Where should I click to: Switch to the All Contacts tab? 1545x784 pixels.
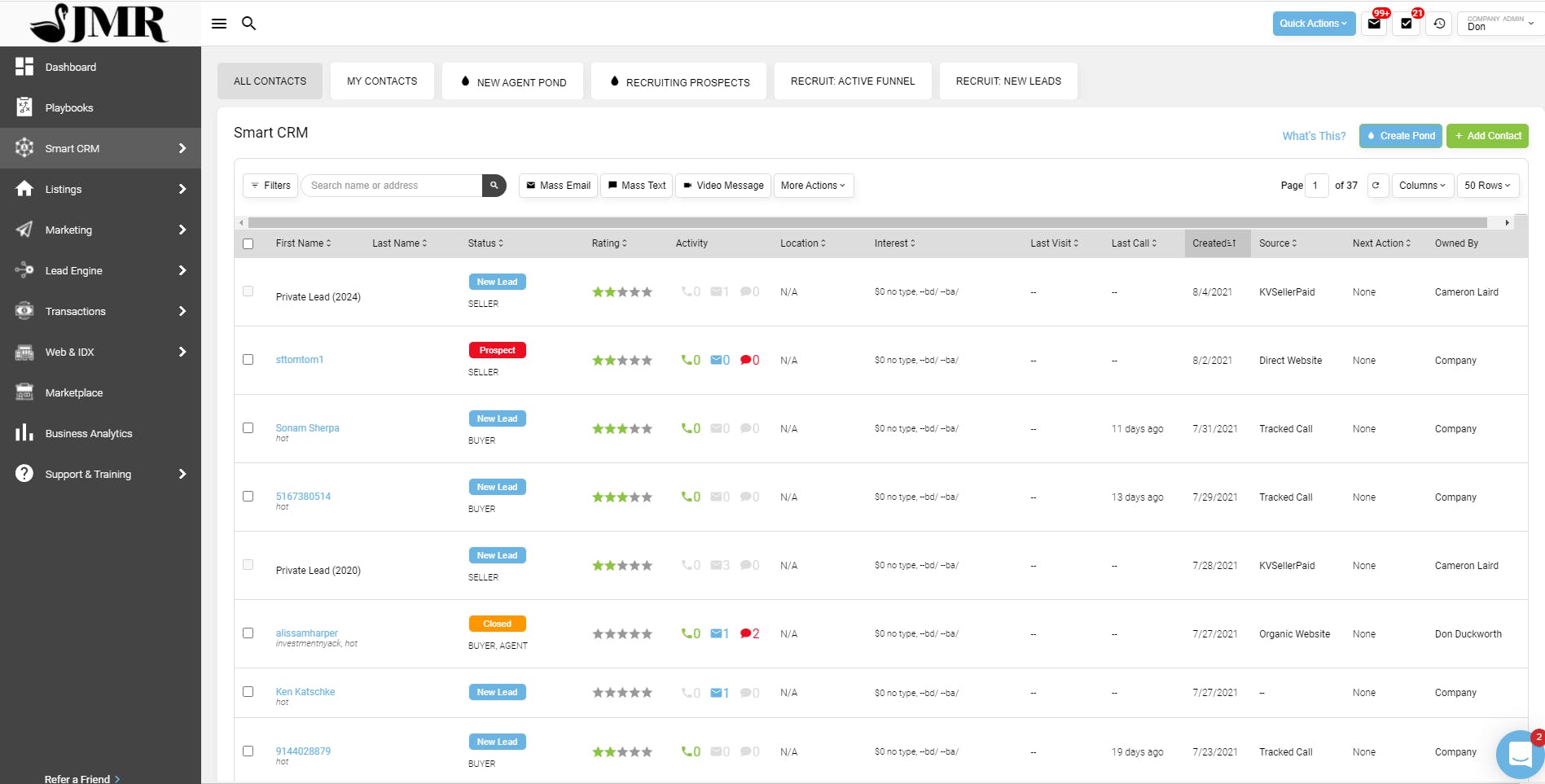pyautogui.click(x=270, y=81)
